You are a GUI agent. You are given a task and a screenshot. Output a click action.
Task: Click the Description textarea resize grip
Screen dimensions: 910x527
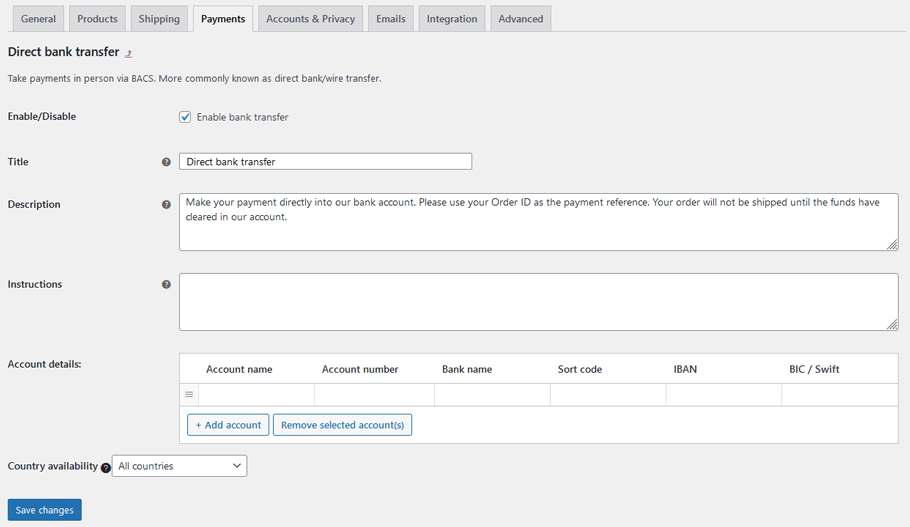892,245
